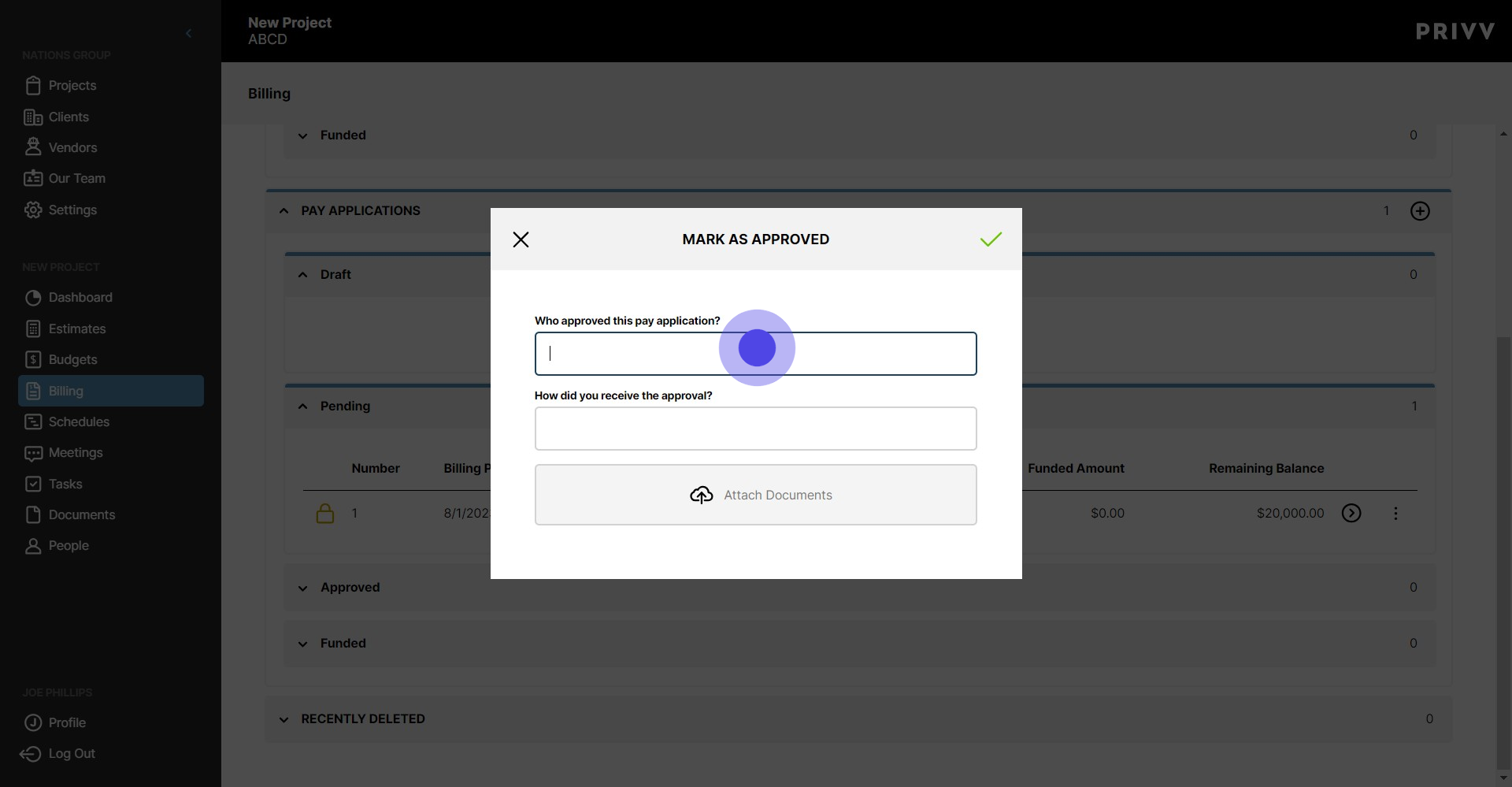Screen dimensions: 1512x787
Task: Click the Dashboard pie chart icon
Action: (x=33, y=298)
